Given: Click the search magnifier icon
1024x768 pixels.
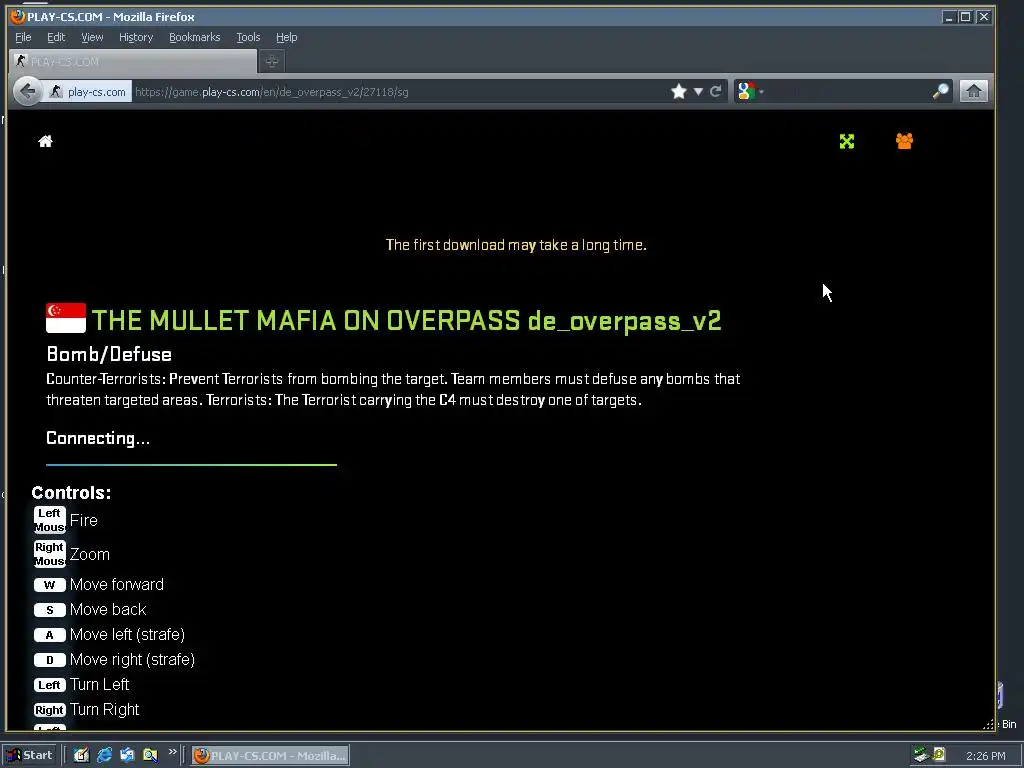Looking at the screenshot, I should (x=940, y=91).
